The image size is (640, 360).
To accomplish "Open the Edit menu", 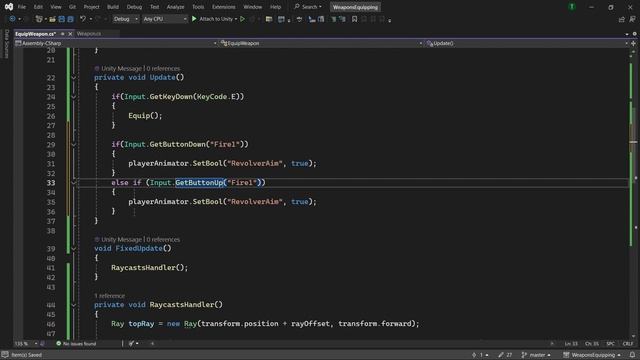I will pos(38,7).
